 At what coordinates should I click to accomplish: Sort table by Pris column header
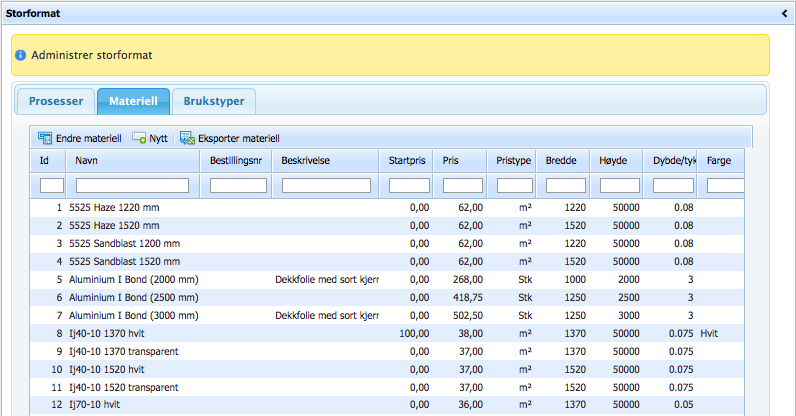[x=452, y=161]
